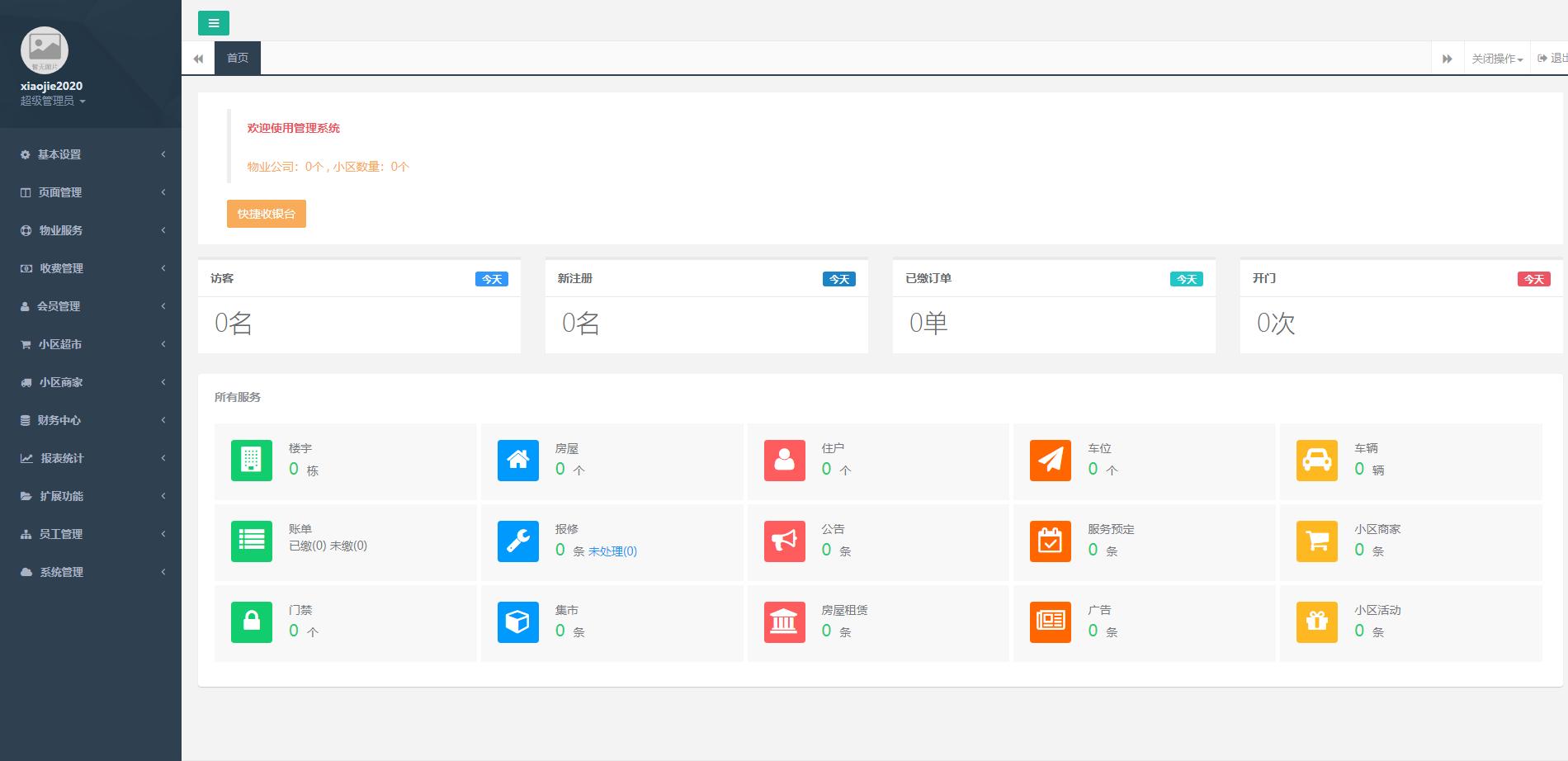The height and width of the screenshot is (761, 1568).
Task: Click the green 账单 list icon
Action: (x=252, y=541)
